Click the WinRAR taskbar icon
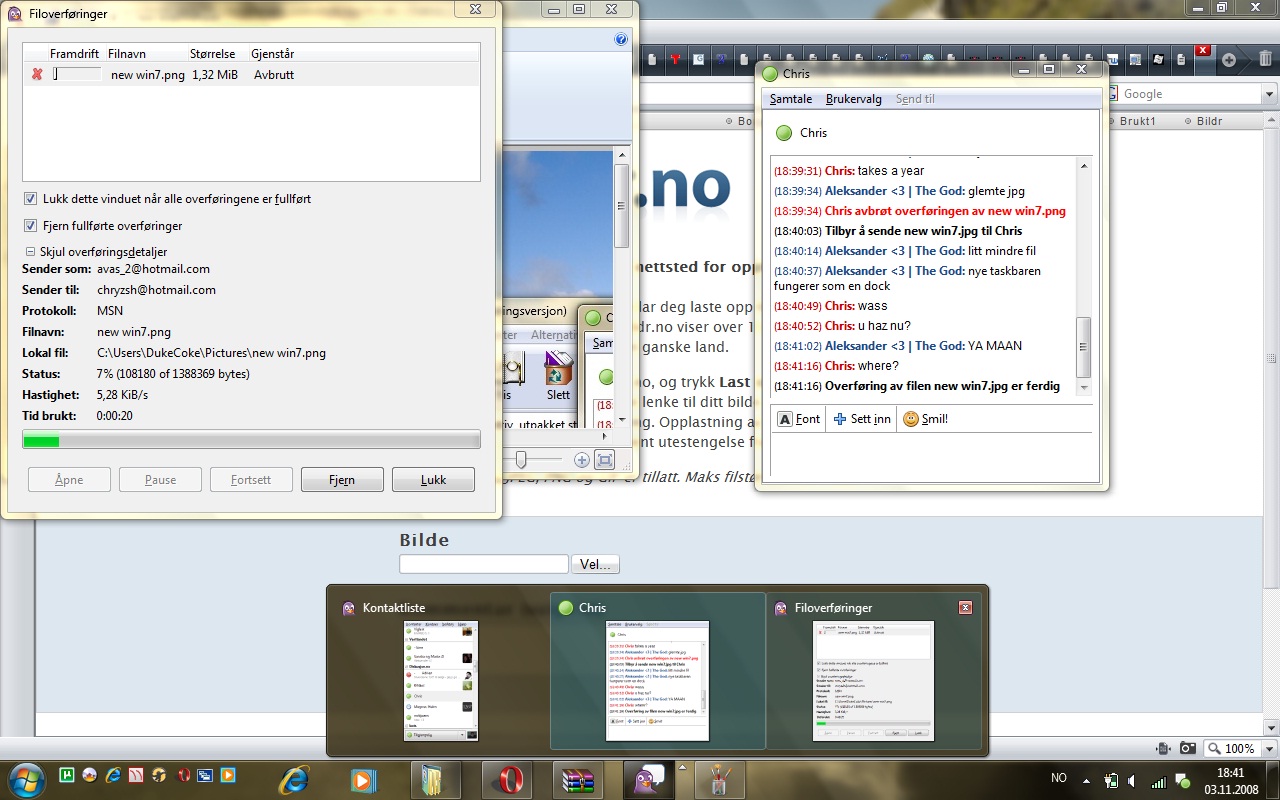1280x800 pixels. pyautogui.click(x=578, y=779)
